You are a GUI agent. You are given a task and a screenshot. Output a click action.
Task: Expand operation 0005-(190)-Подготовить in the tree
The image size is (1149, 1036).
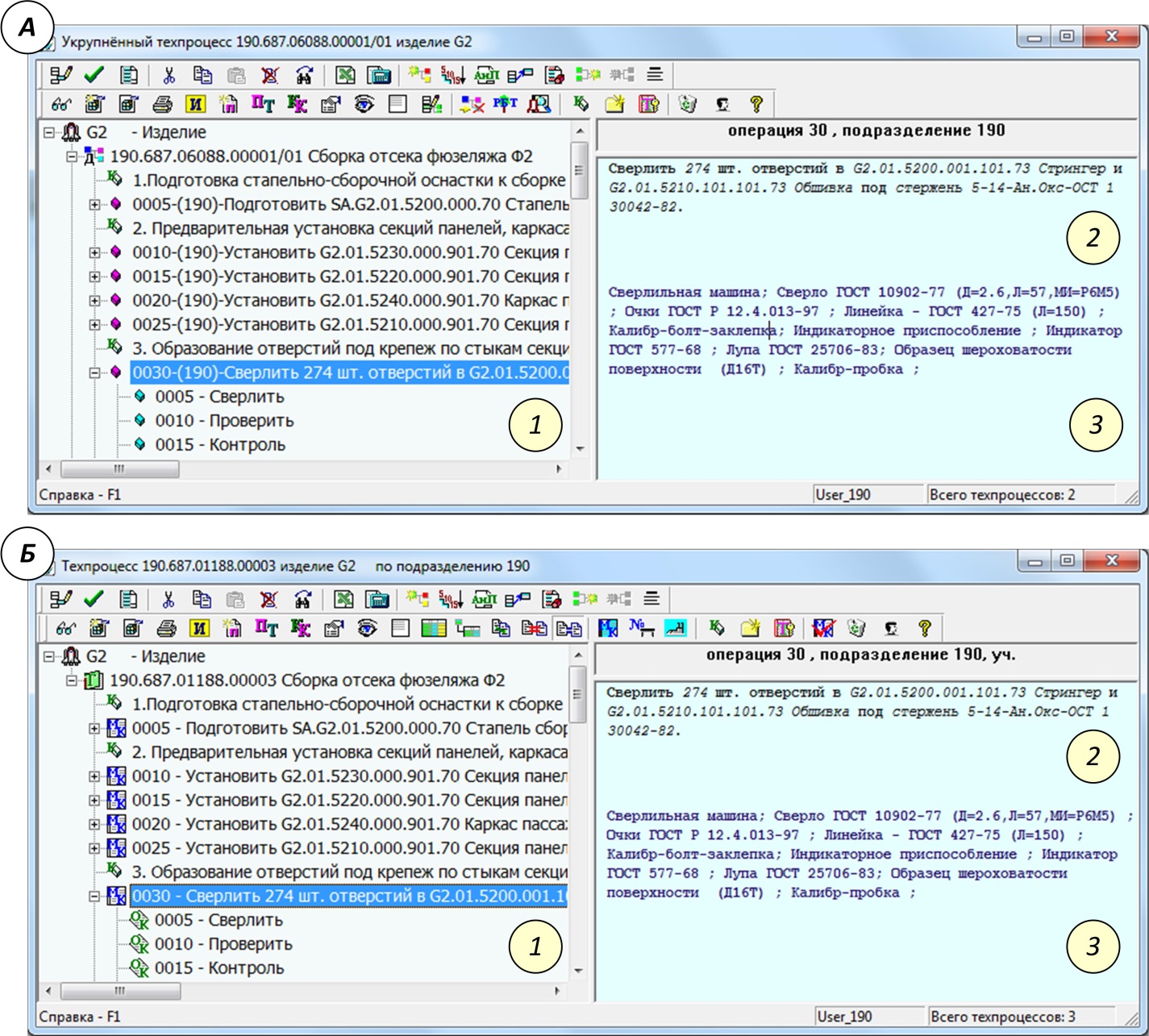point(94,205)
